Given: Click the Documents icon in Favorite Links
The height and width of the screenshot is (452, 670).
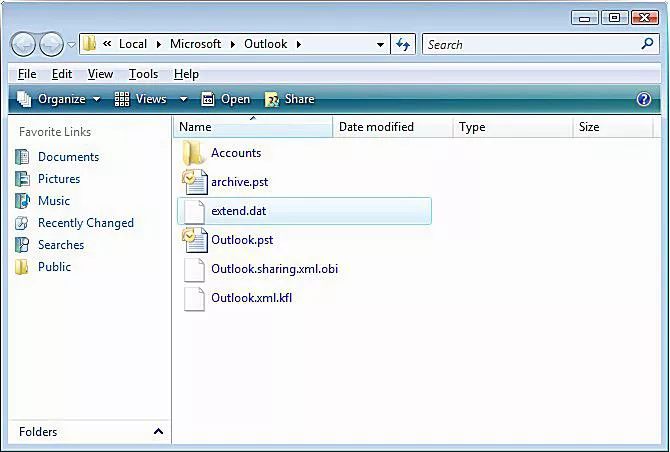Looking at the screenshot, I should [x=22, y=157].
